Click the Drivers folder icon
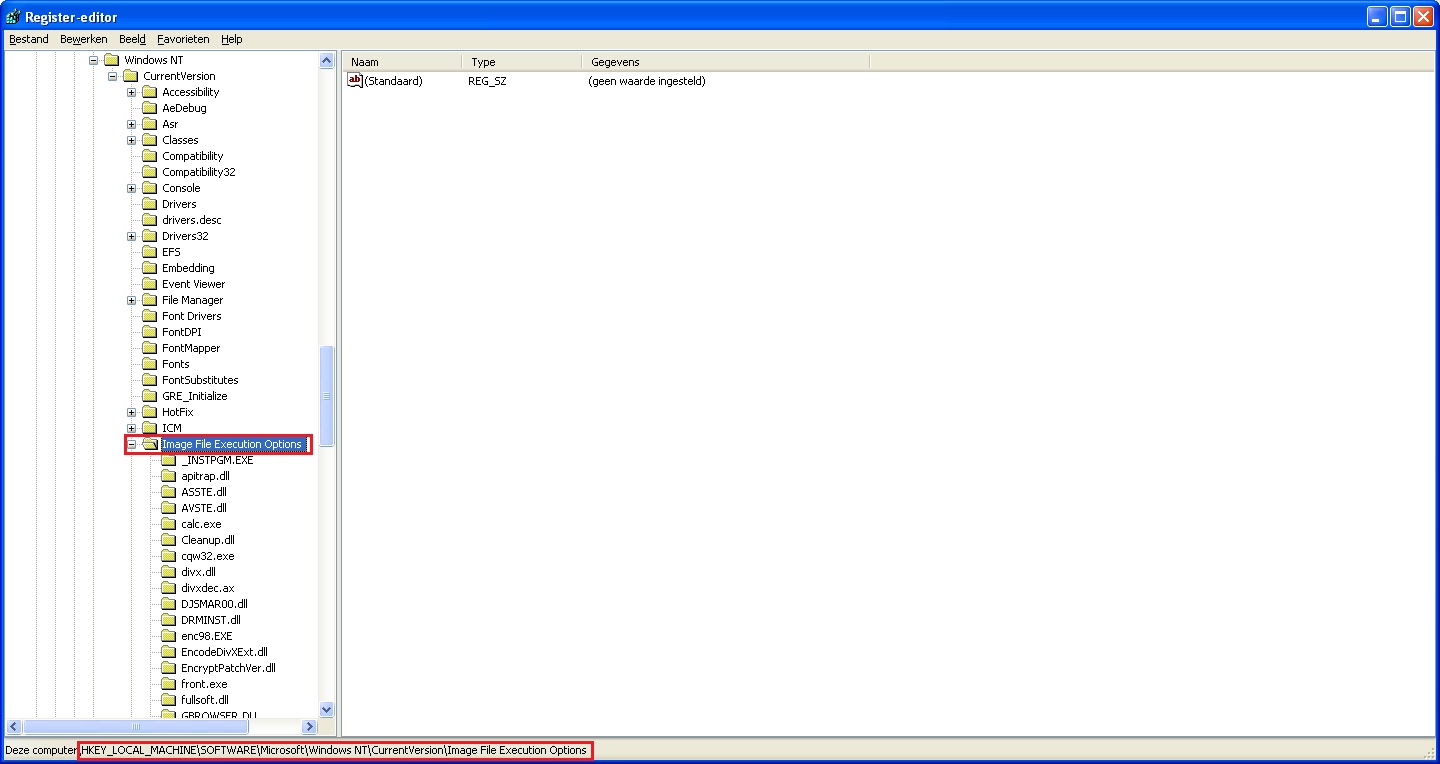Viewport: 1440px width, 764px height. point(150,204)
